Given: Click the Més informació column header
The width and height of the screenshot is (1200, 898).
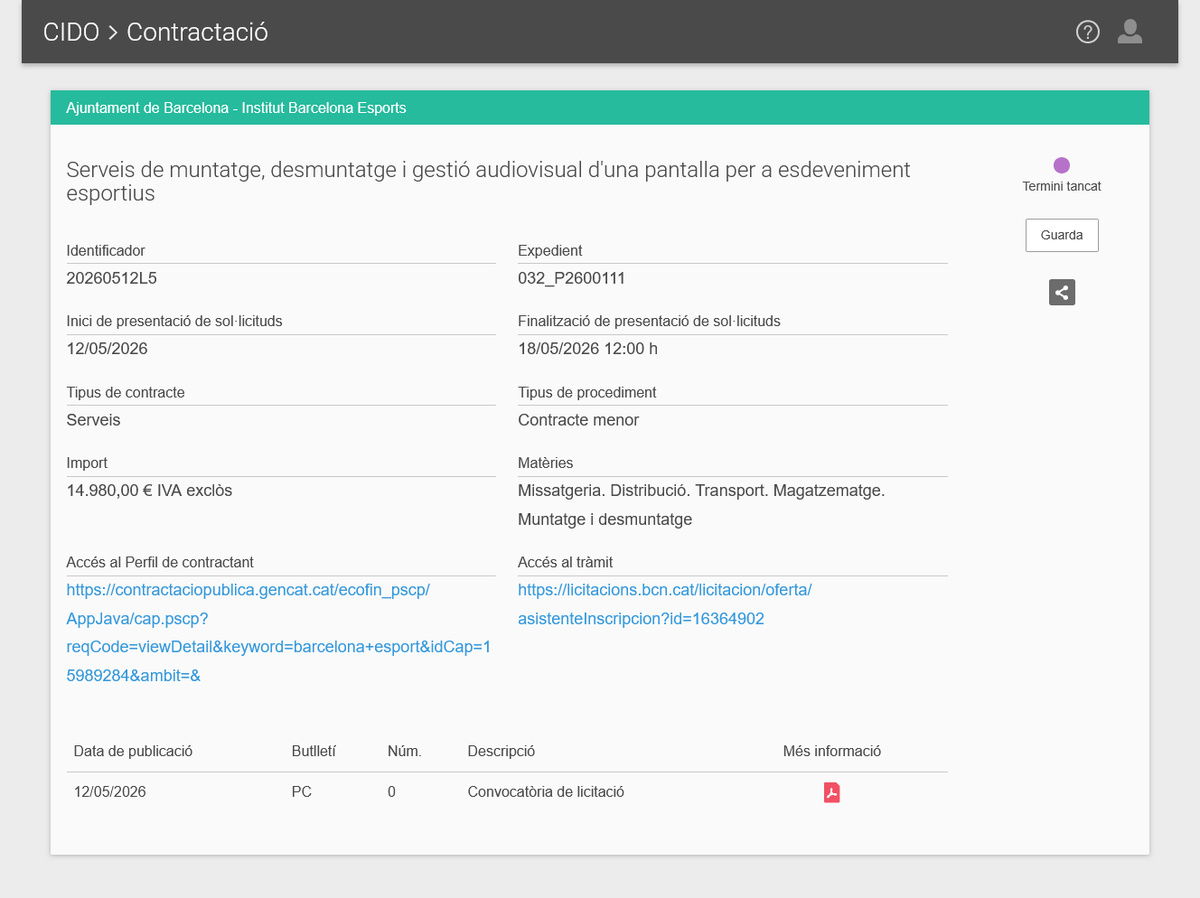Looking at the screenshot, I should (x=832, y=751).
